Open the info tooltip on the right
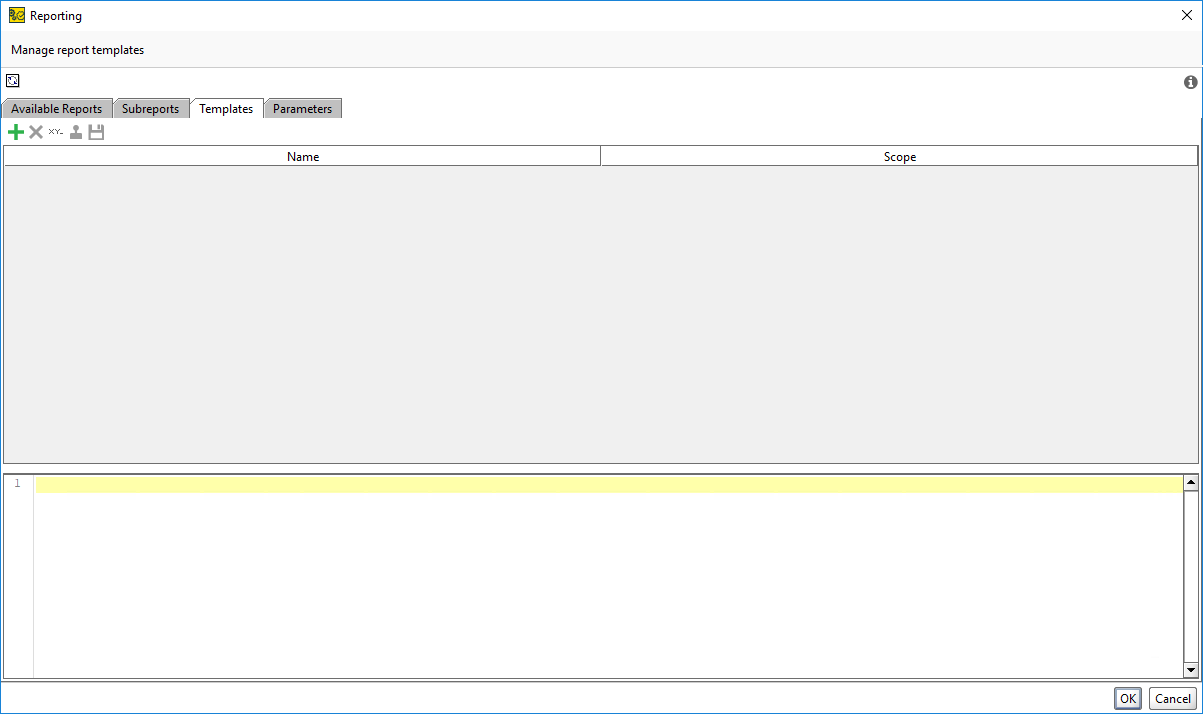 point(1190,81)
